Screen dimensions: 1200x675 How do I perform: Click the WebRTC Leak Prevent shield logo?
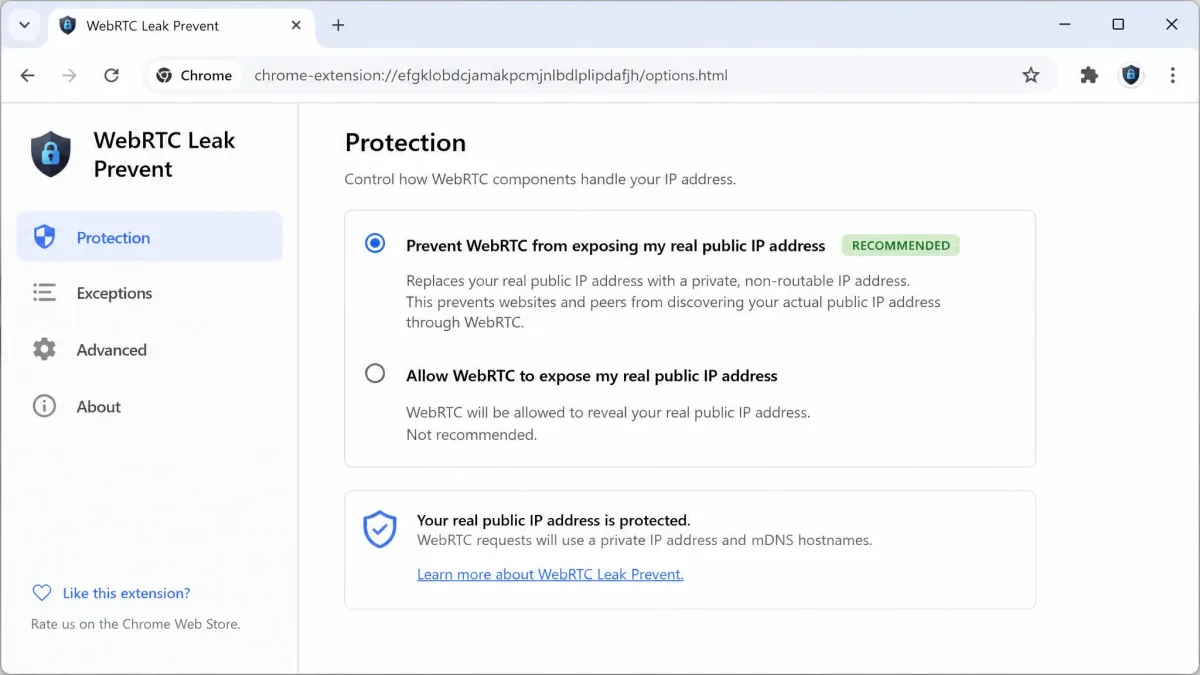click(x=51, y=154)
